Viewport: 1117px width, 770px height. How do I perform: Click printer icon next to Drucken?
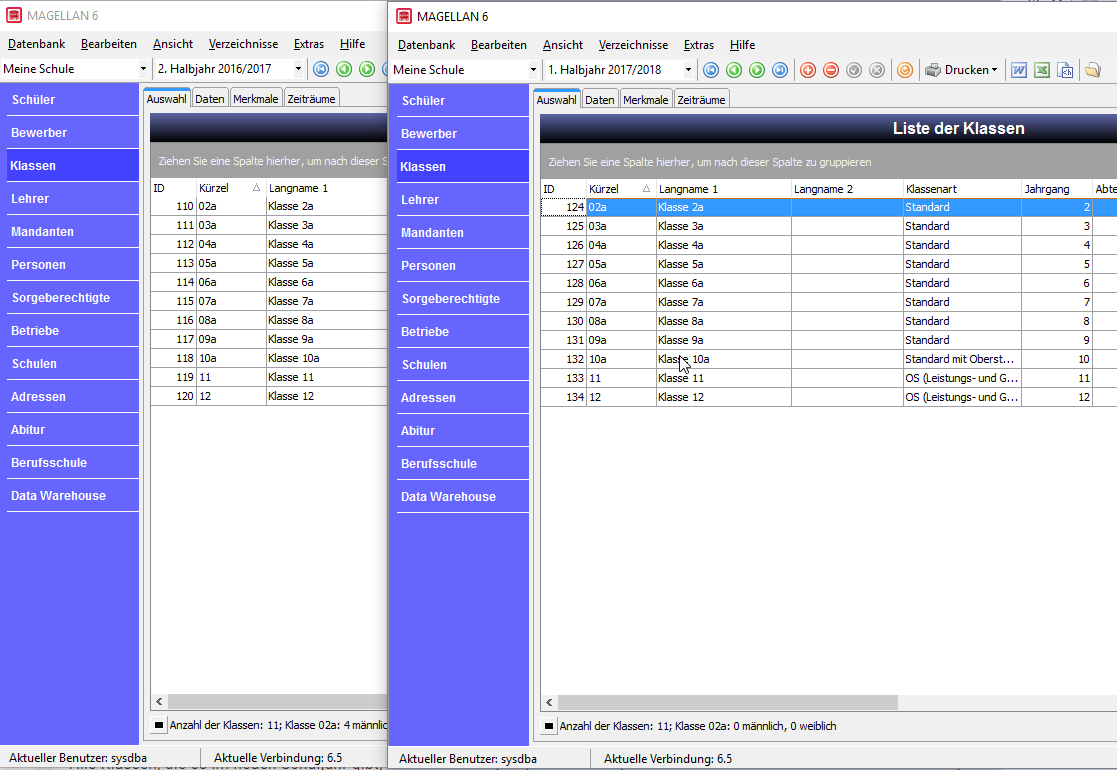(x=932, y=70)
